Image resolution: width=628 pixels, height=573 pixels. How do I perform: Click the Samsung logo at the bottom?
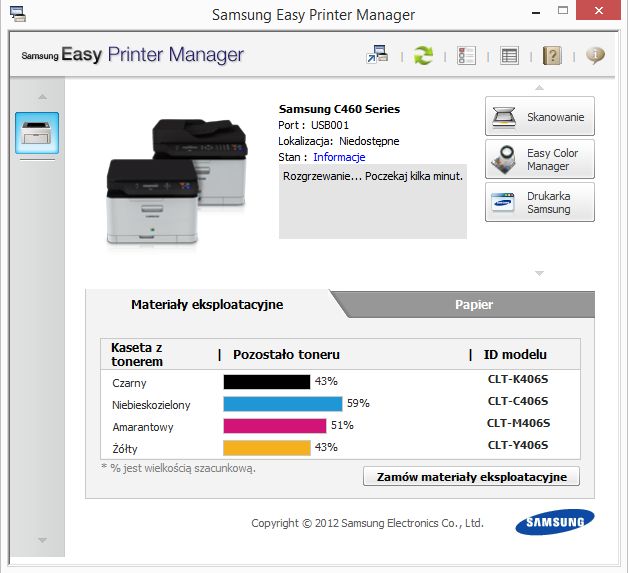[x=555, y=522]
